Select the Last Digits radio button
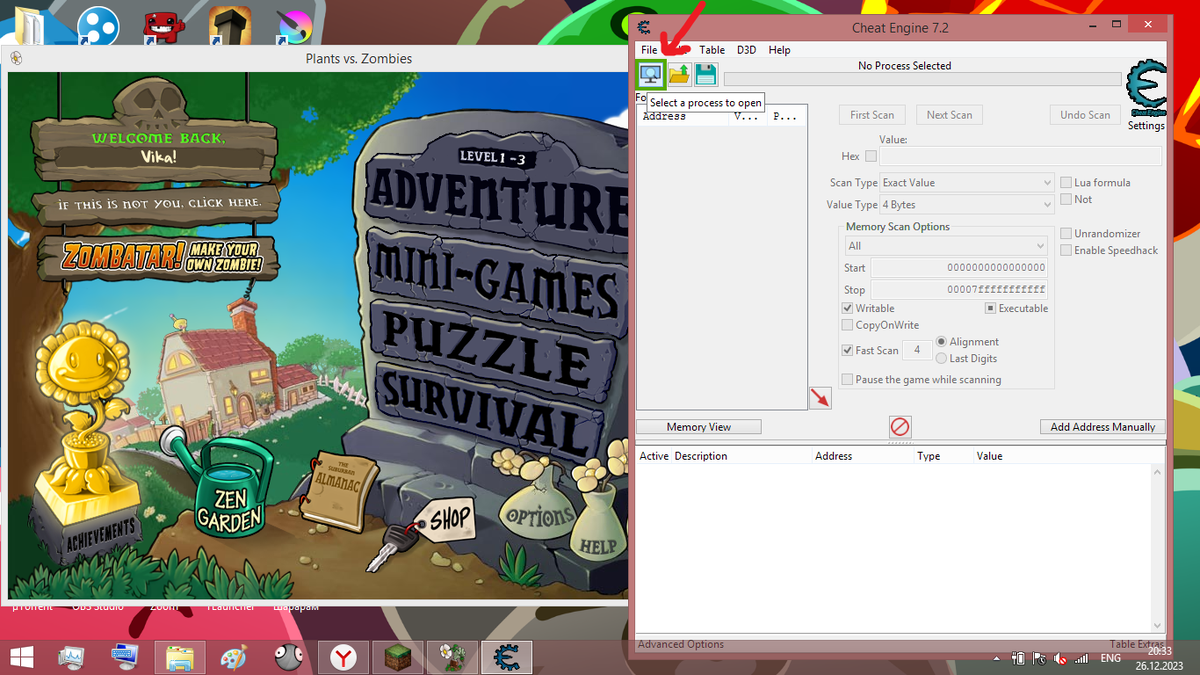 (941, 358)
